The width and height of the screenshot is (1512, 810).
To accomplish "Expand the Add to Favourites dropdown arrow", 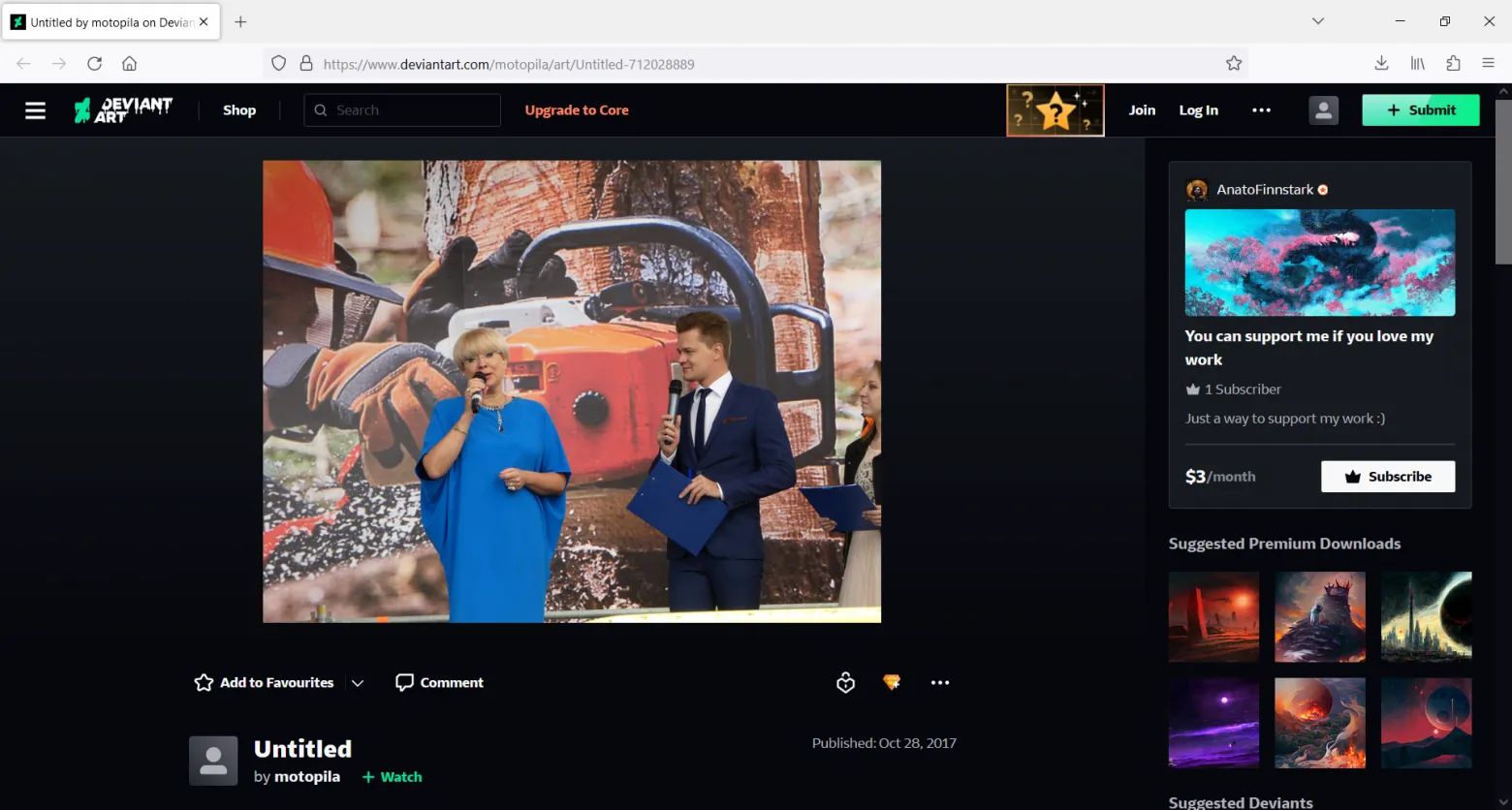I will [358, 683].
